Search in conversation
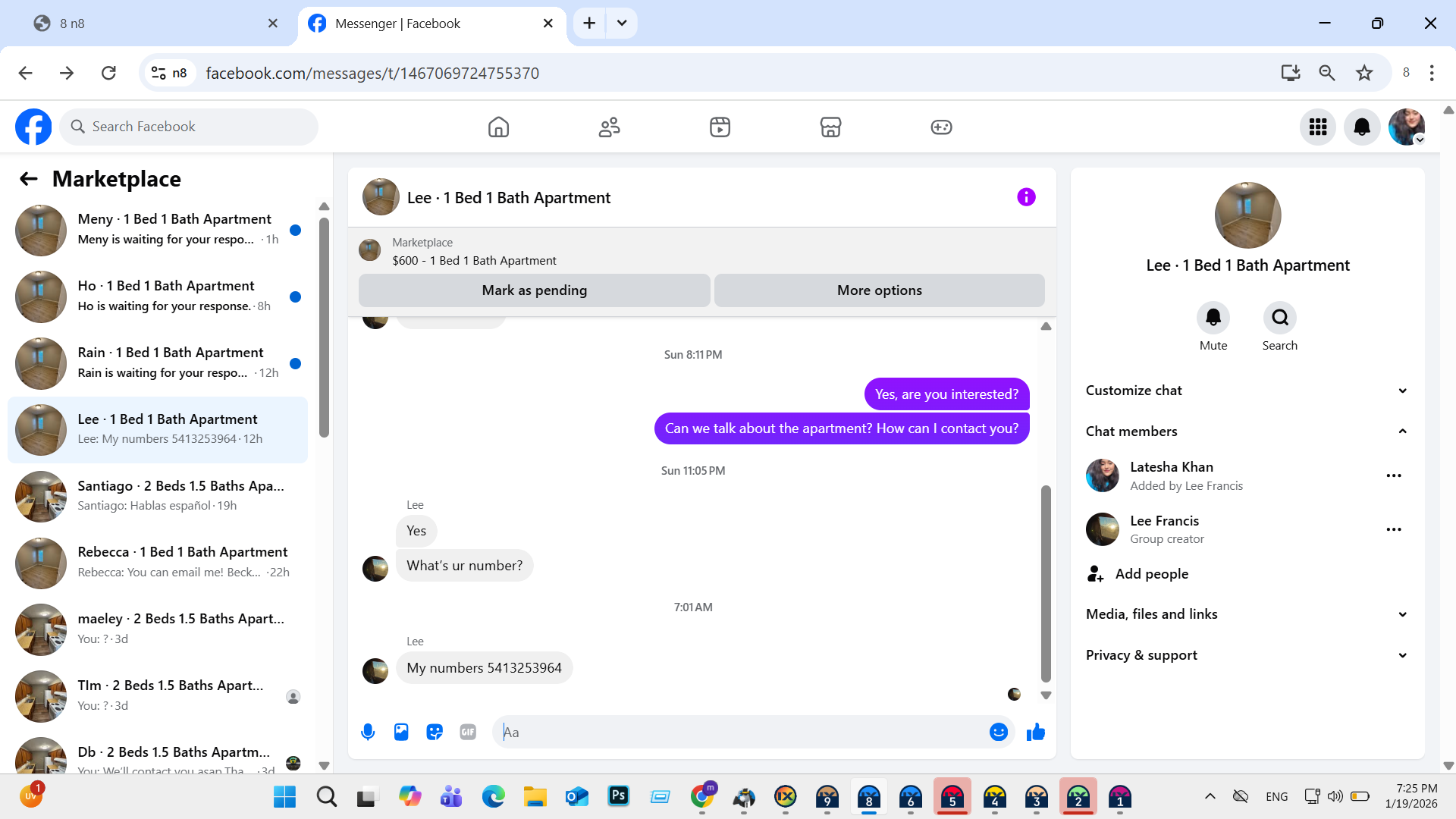Viewport: 1456px width, 819px height. click(1279, 318)
